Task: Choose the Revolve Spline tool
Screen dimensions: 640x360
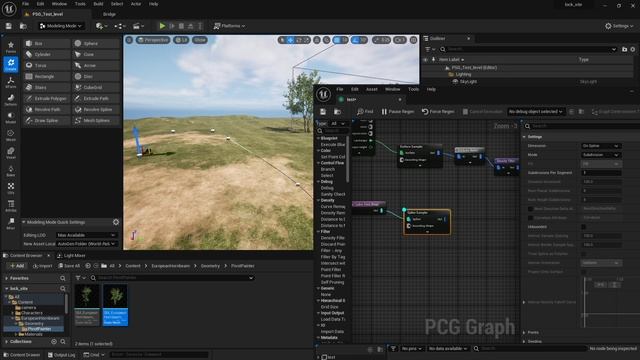Action: click(96, 109)
